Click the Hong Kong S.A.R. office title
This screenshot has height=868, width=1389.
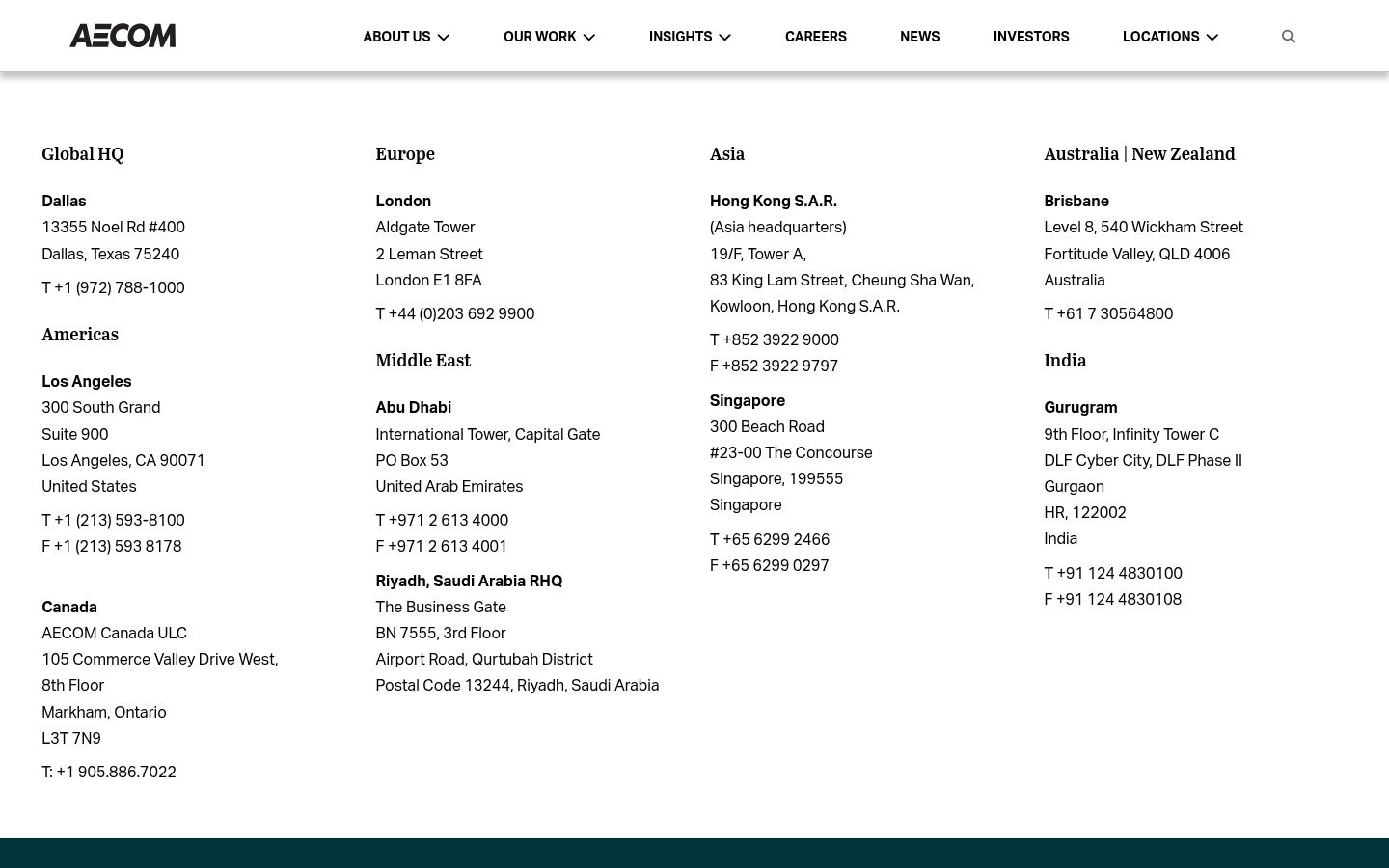coord(774,201)
